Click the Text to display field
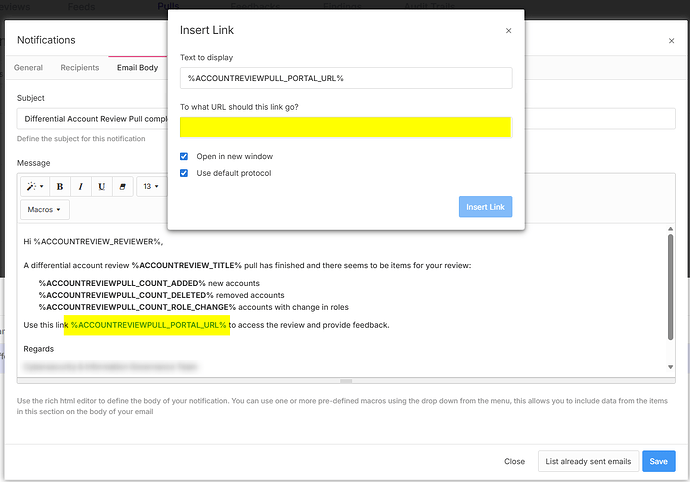This screenshot has height=482, width=690. pyautogui.click(x=346, y=78)
